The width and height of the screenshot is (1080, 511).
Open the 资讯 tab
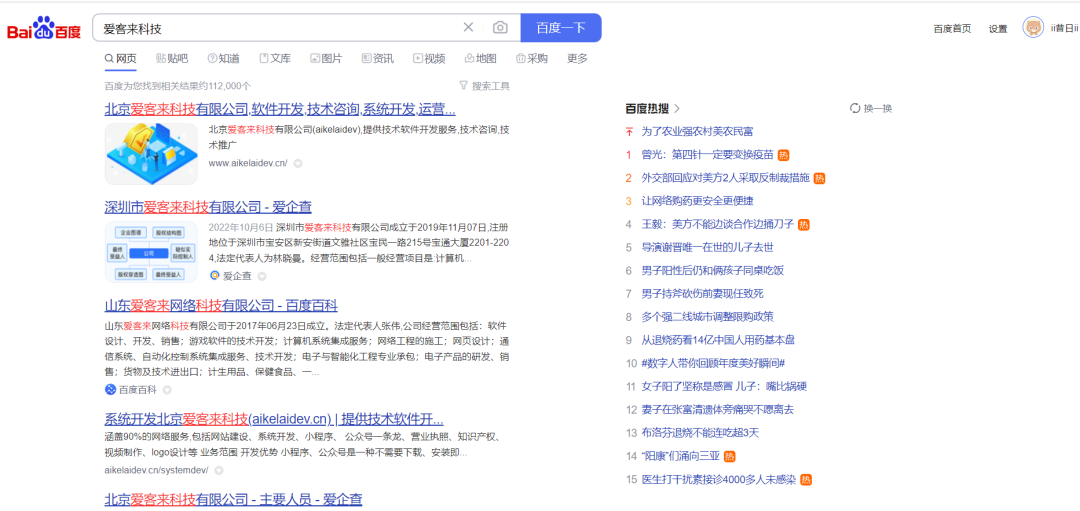(377, 59)
